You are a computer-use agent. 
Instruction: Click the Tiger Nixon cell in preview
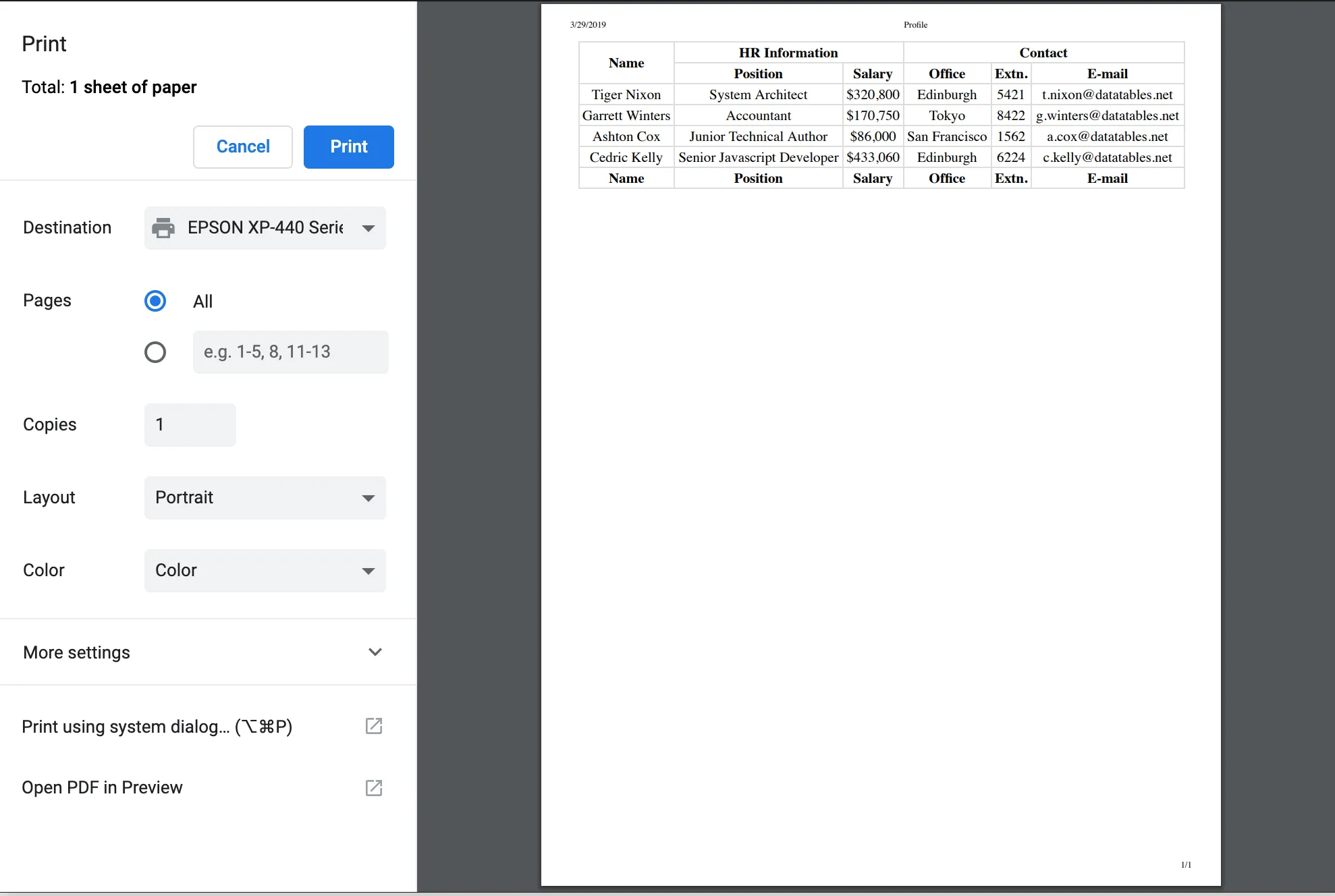pyautogui.click(x=626, y=94)
